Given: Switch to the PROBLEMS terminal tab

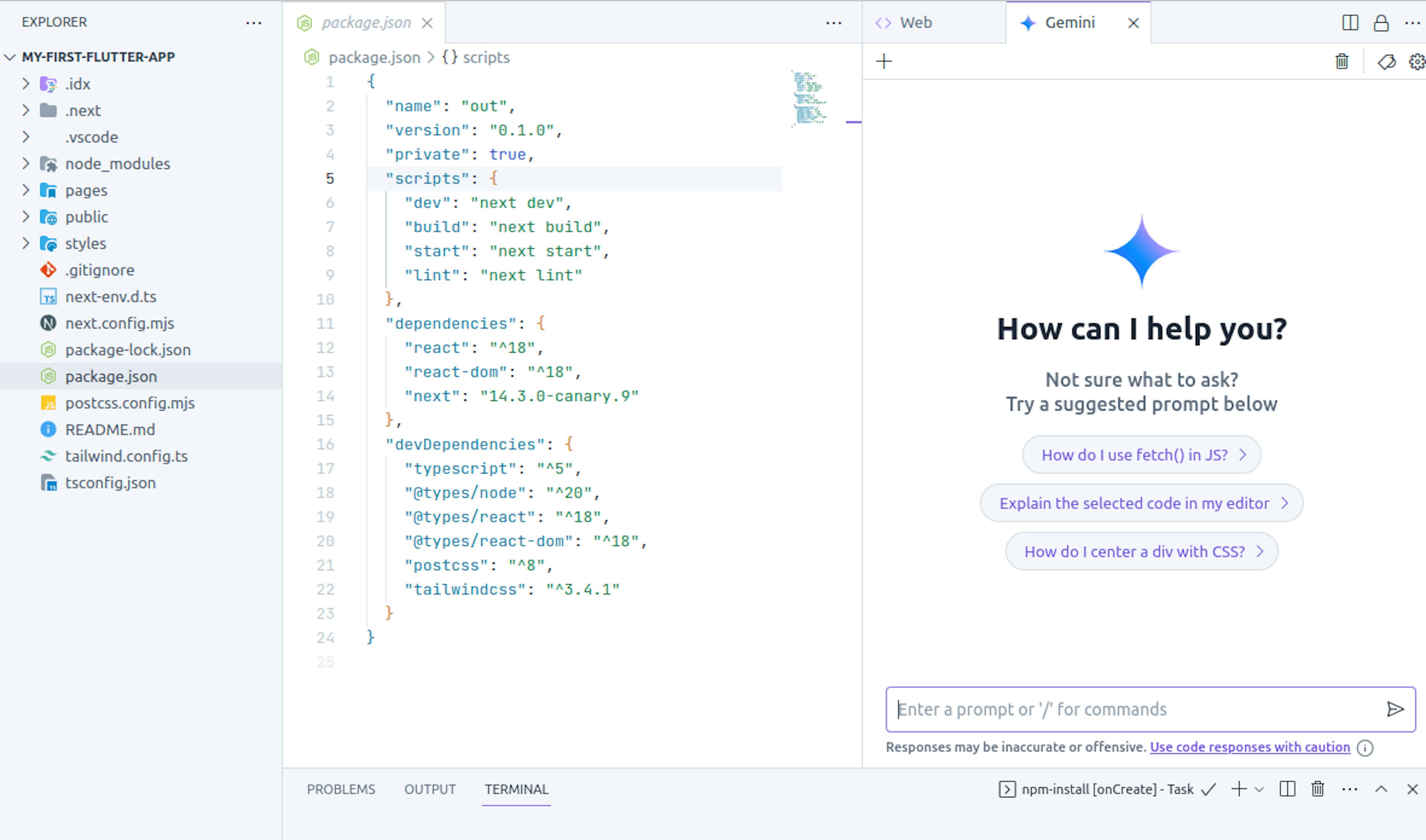Looking at the screenshot, I should tap(341, 789).
